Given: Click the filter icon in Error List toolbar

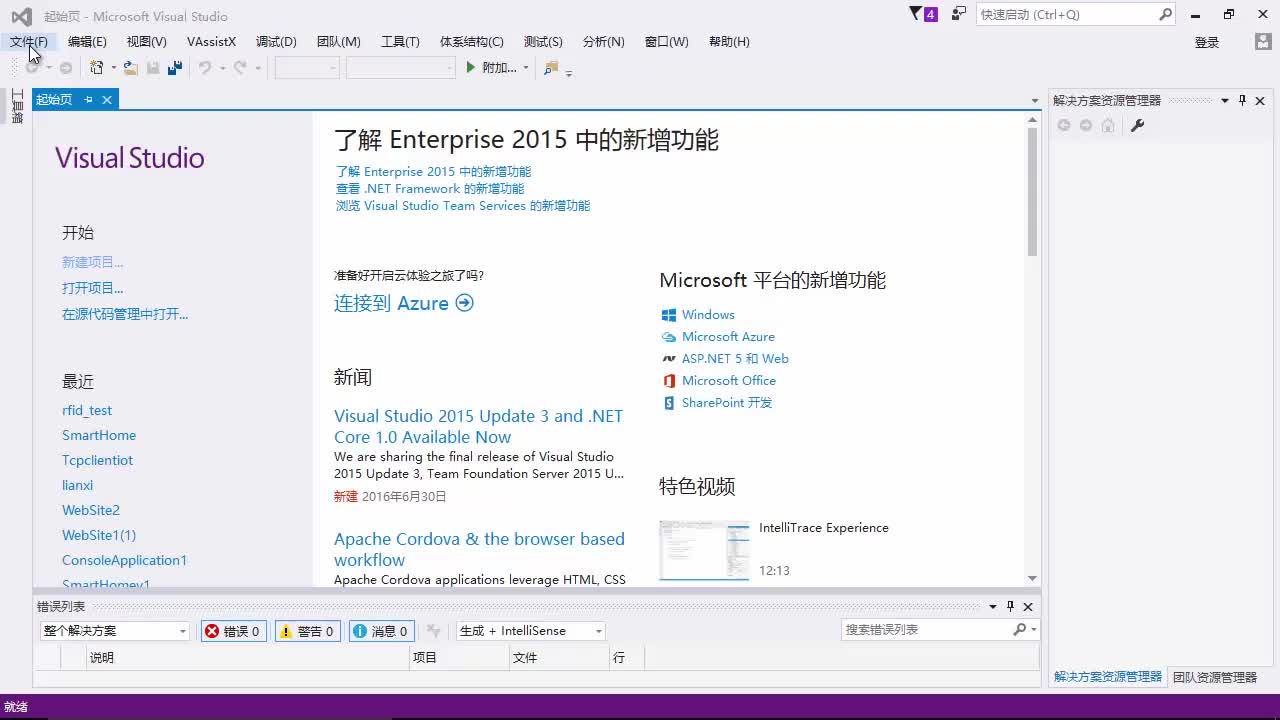Looking at the screenshot, I should pyautogui.click(x=433, y=631).
